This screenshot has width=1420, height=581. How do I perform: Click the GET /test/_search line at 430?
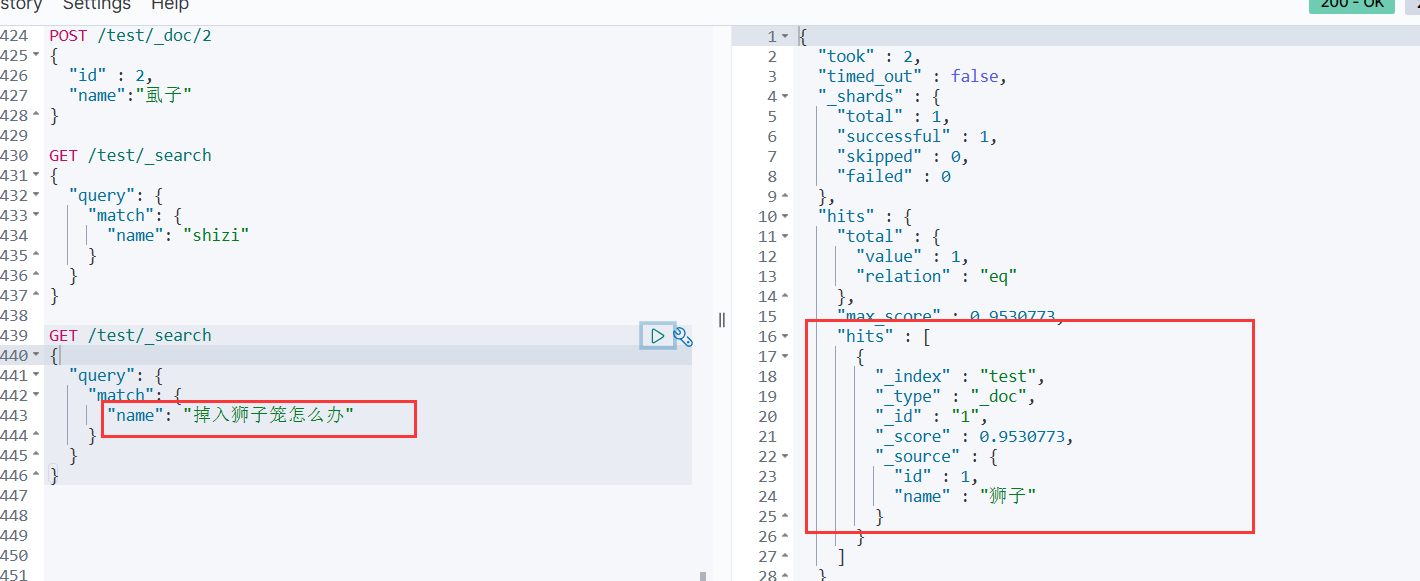click(x=130, y=156)
